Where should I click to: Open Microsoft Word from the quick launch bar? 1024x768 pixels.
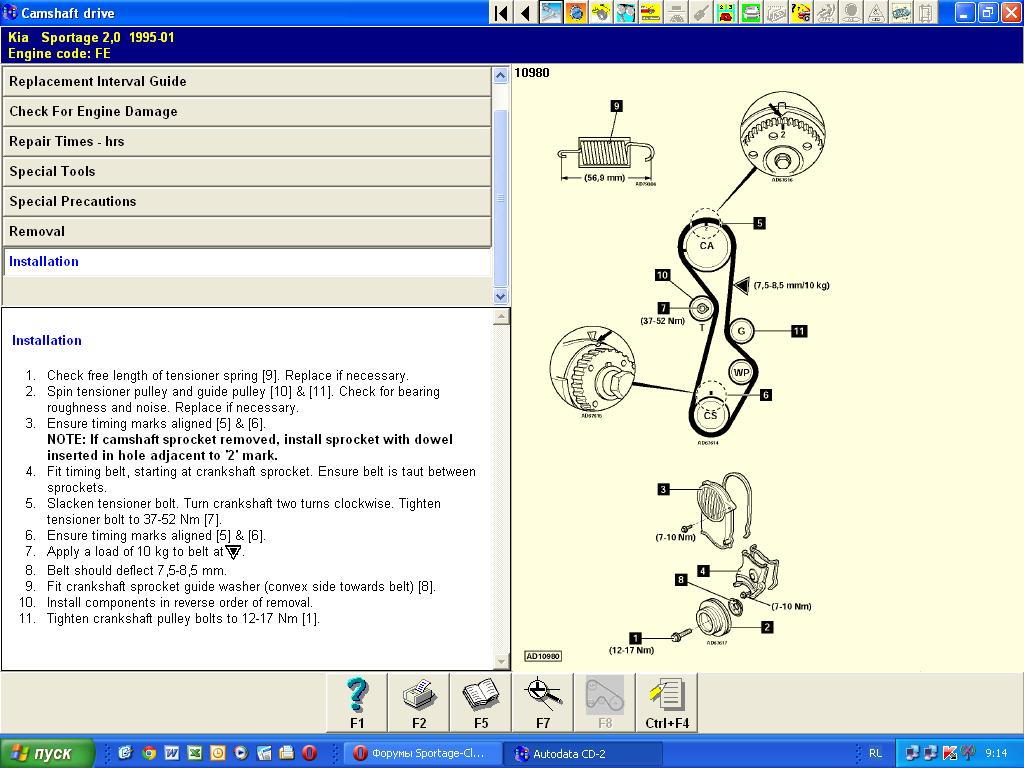click(172, 753)
